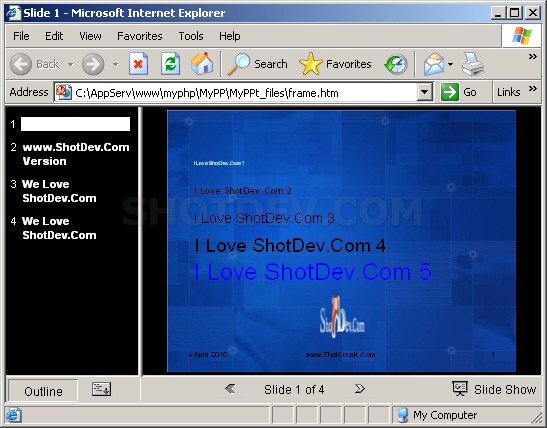Viewport: 547px width, 428px height.
Task: Expand hidden toolbar buttons chevron
Action: tap(532, 57)
